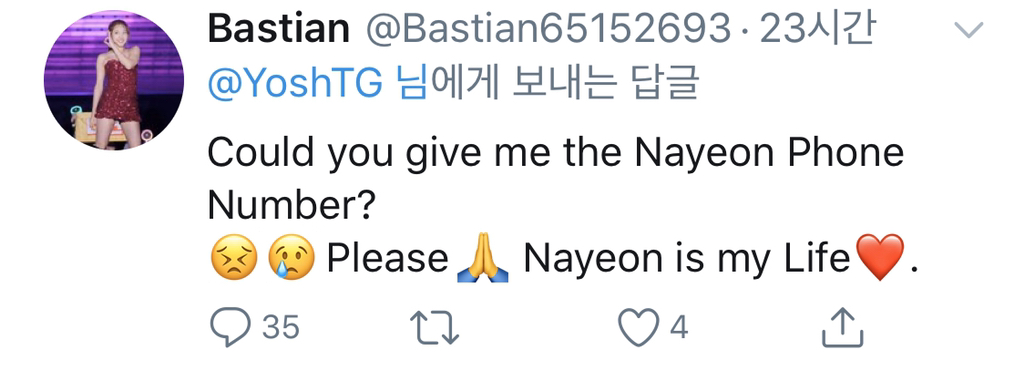Open the share icon menu
The image size is (1024, 370).
point(842,327)
